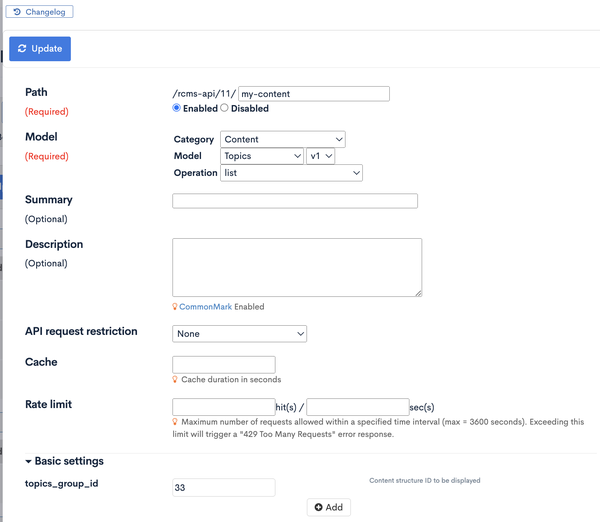Open the Model dropdown showing Topics
This screenshot has height=522, width=600.
coord(262,156)
